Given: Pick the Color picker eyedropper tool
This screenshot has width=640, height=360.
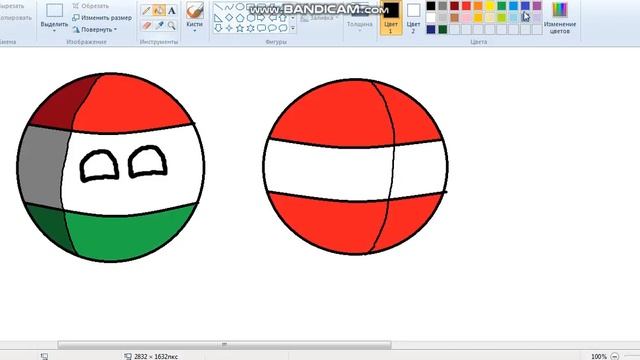Looking at the screenshot, I should (x=159, y=26).
